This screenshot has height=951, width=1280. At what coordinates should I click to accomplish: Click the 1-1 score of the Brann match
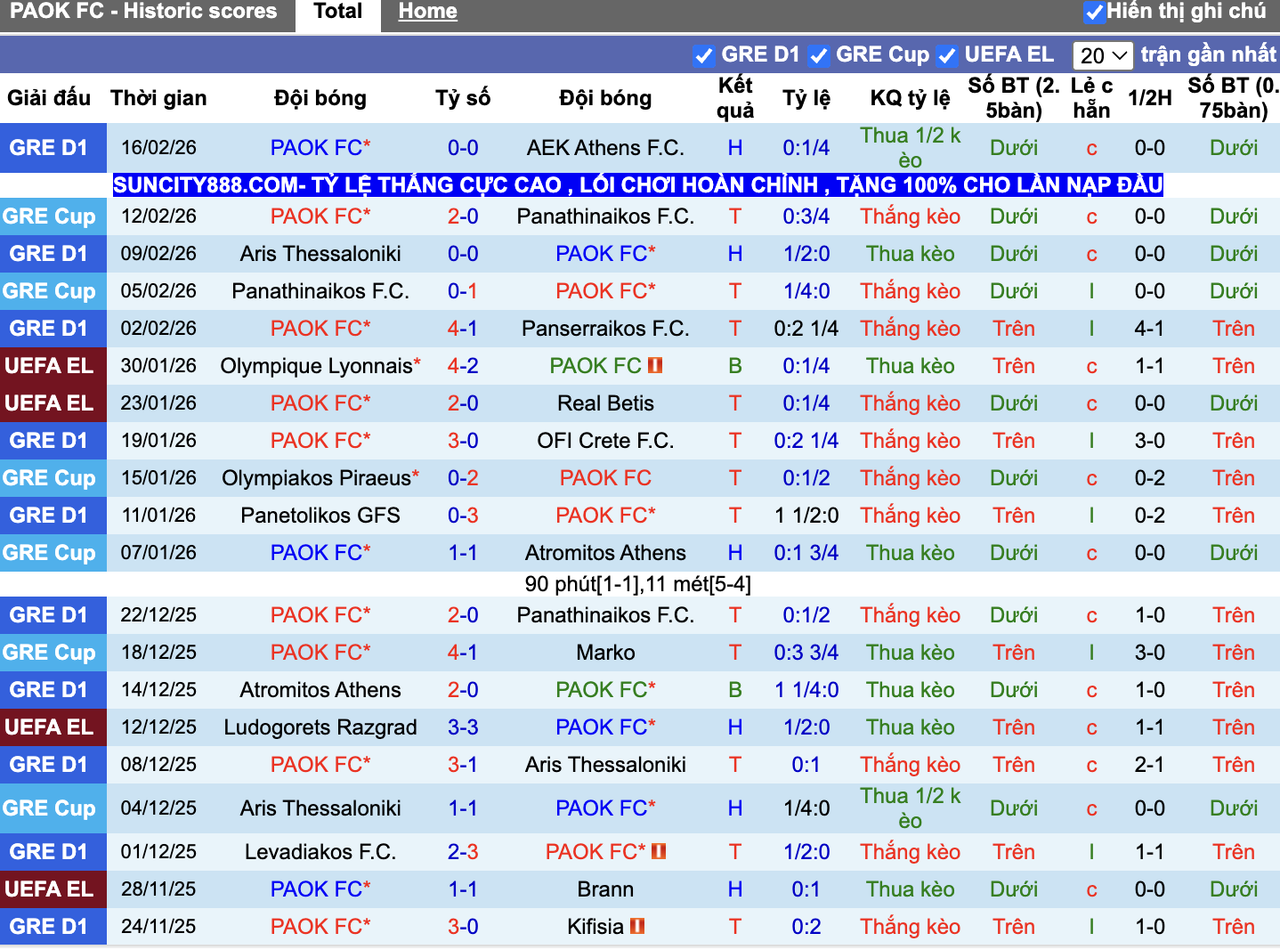pyautogui.click(x=463, y=889)
